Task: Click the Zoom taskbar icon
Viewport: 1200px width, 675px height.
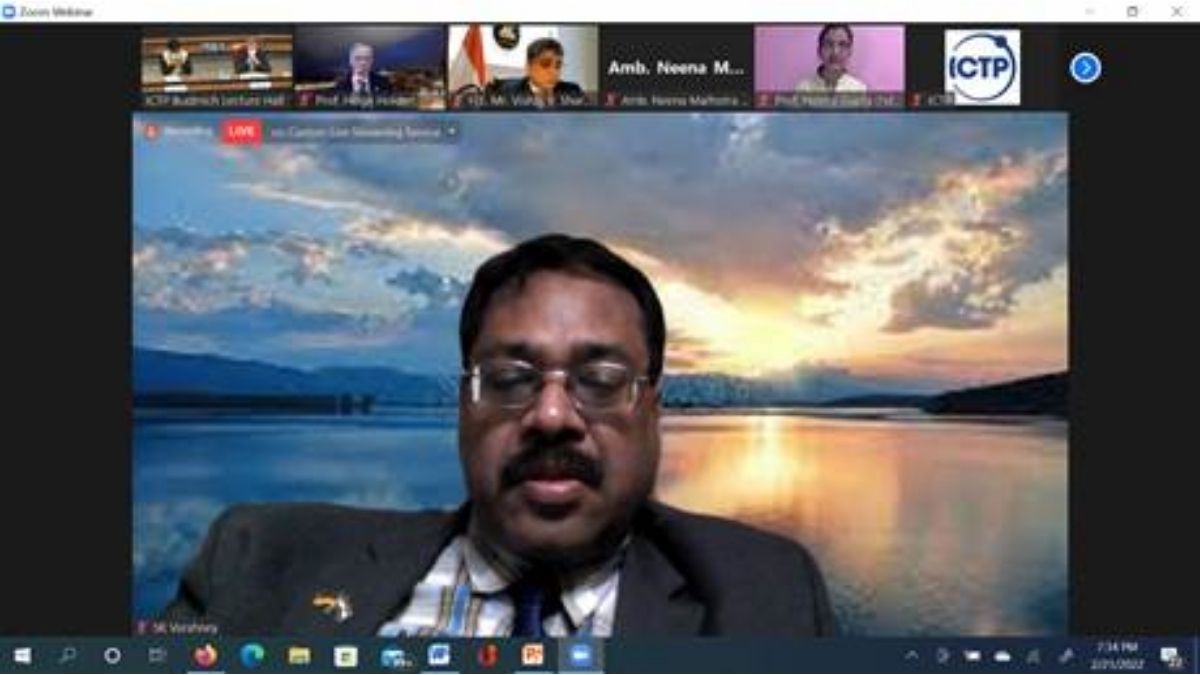Action: (580, 656)
